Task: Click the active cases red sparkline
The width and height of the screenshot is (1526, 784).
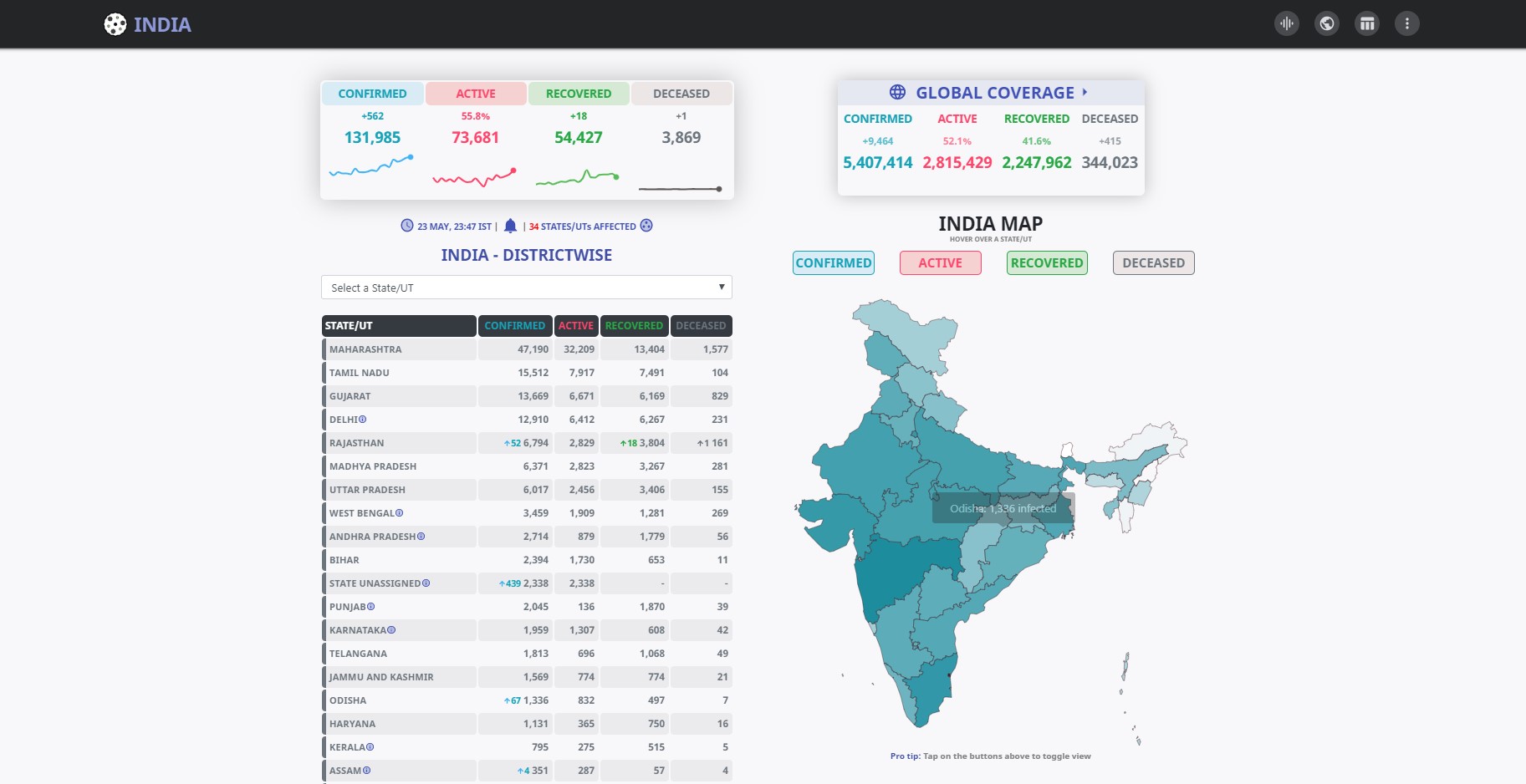Action: coord(475,176)
